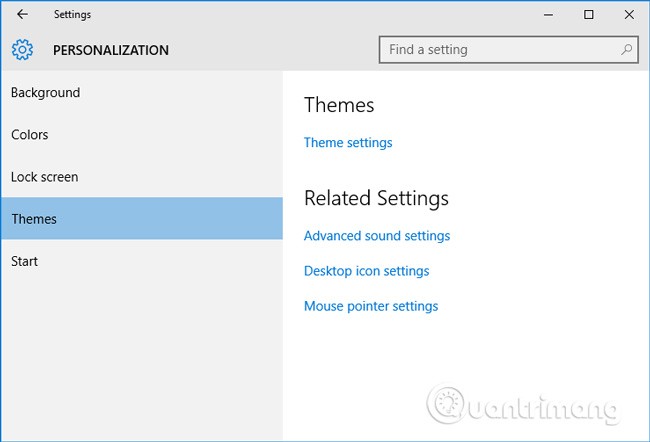Focus the Find a setting field

coord(500,49)
